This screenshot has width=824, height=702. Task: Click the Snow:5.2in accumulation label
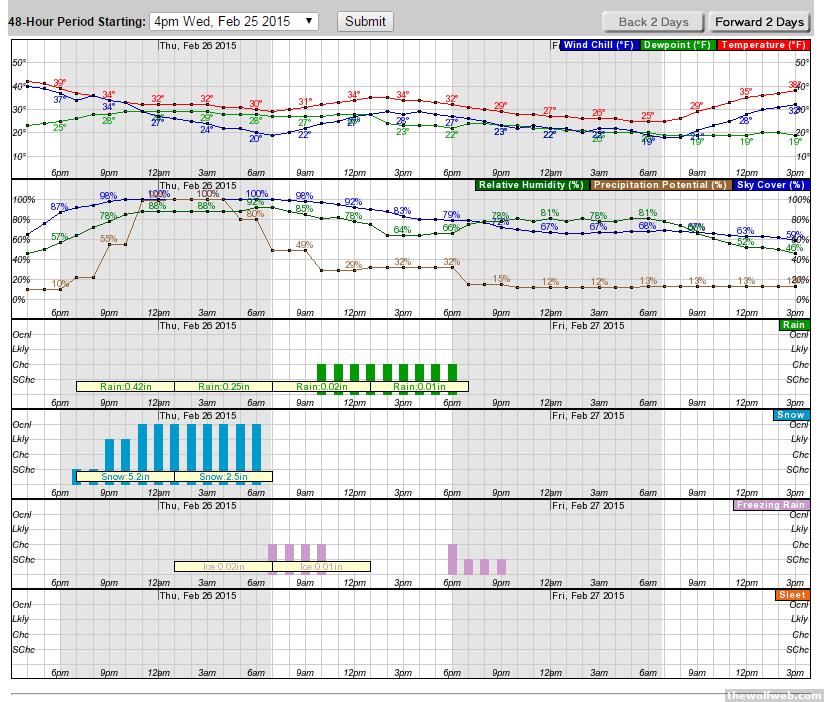point(124,477)
